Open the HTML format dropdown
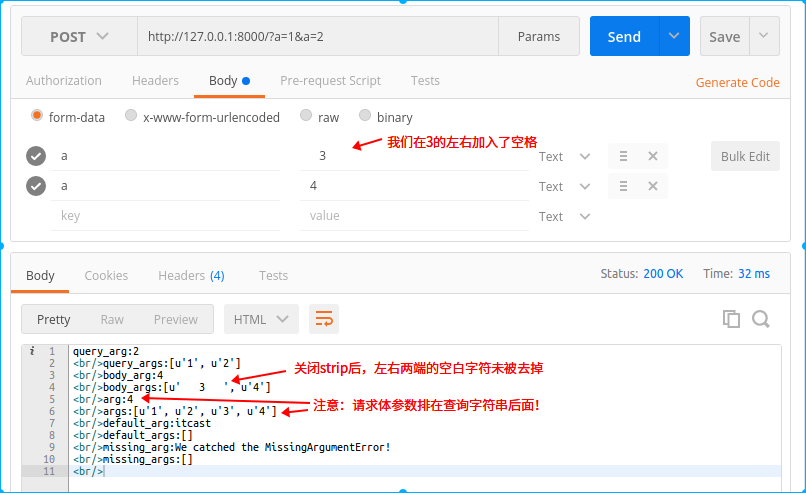Screen dimensions: 806x493 (261, 319)
